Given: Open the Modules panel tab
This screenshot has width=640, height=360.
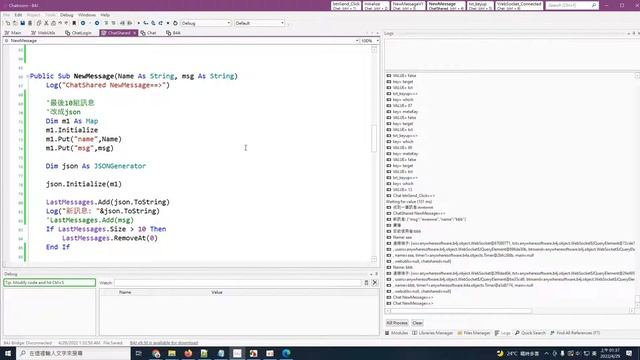Looking at the screenshot, I should click(x=397, y=333).
